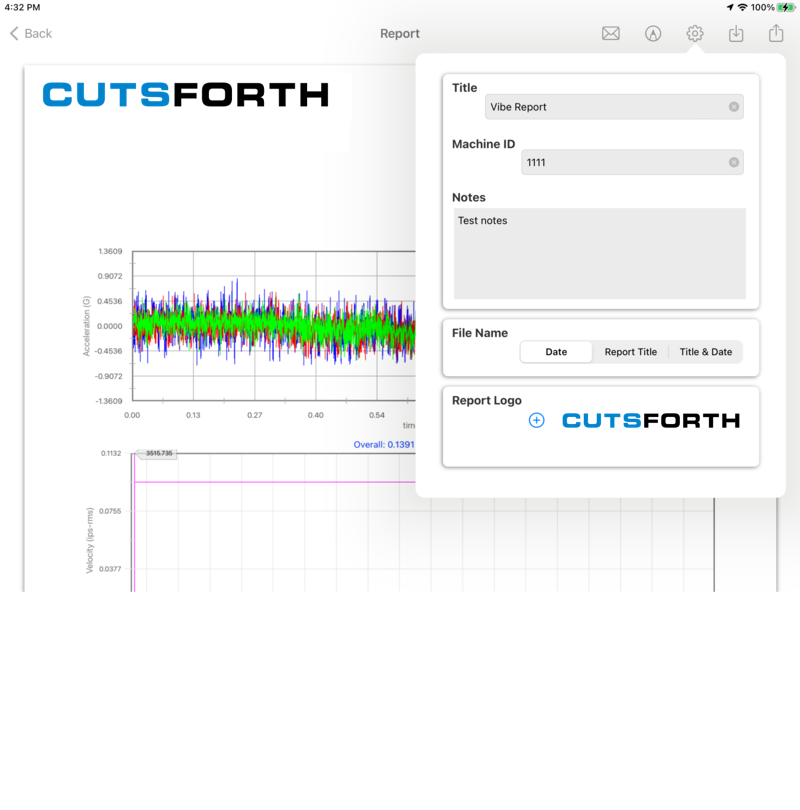Viewport: 800px width, 810px height.
Task: Select the Date file name option
Action: click(556, 352)
